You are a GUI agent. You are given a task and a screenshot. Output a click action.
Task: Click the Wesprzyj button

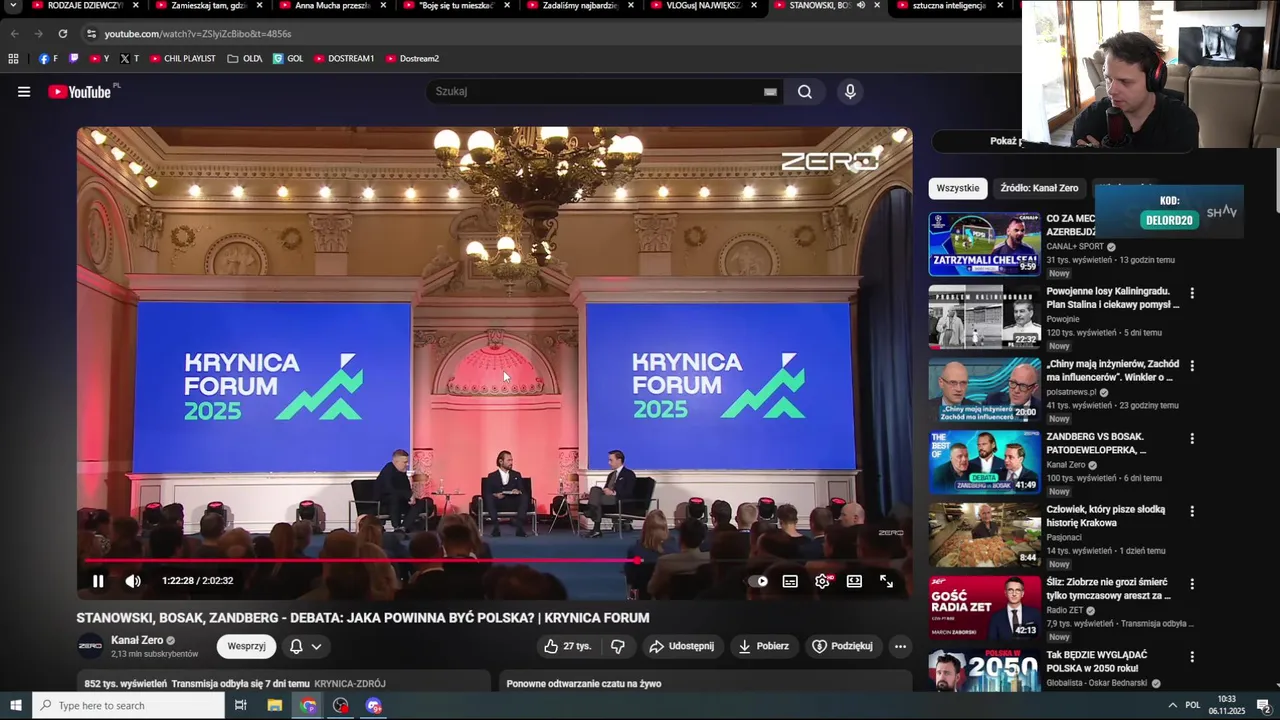pos(246,646)
